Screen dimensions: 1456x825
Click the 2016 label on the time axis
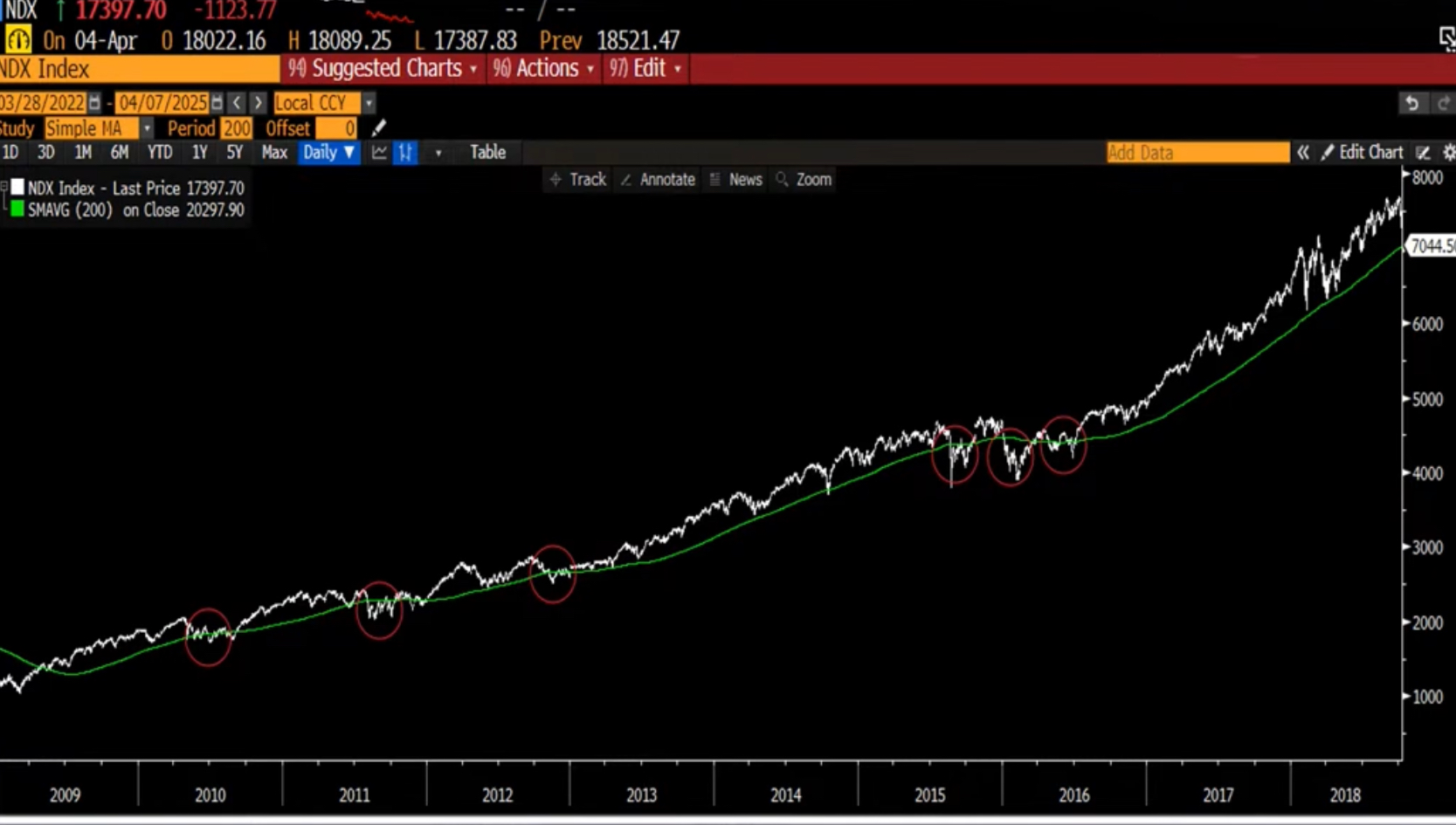(1074, 795)
